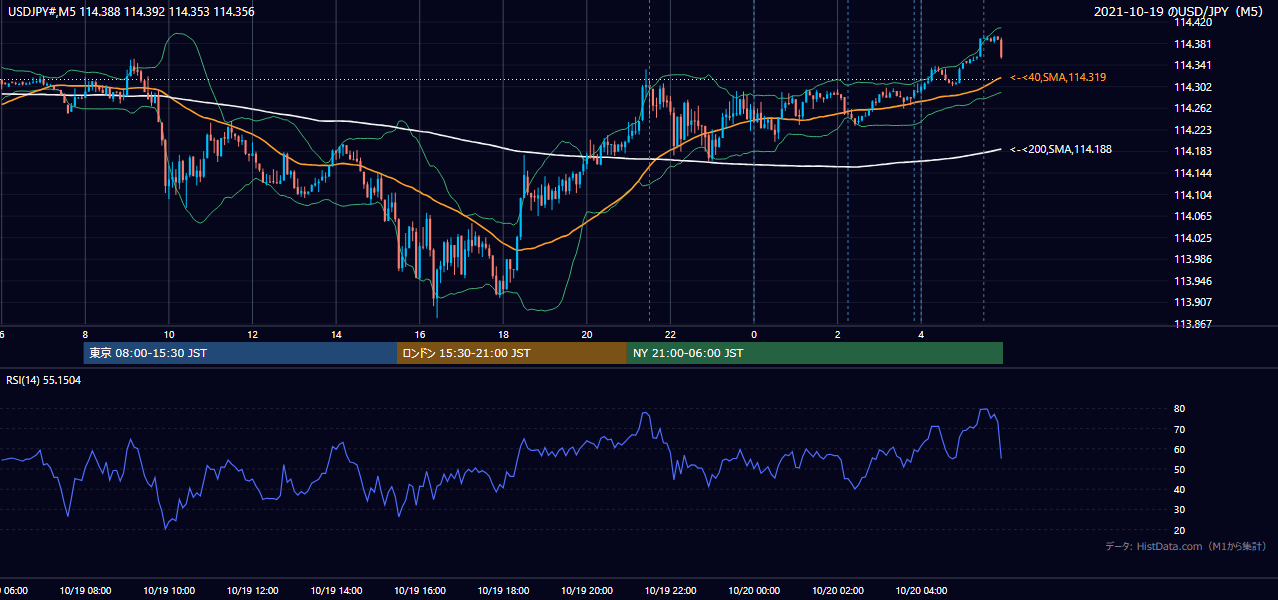Click the 10/19 06:00 bottom time label

coord(14,591)
